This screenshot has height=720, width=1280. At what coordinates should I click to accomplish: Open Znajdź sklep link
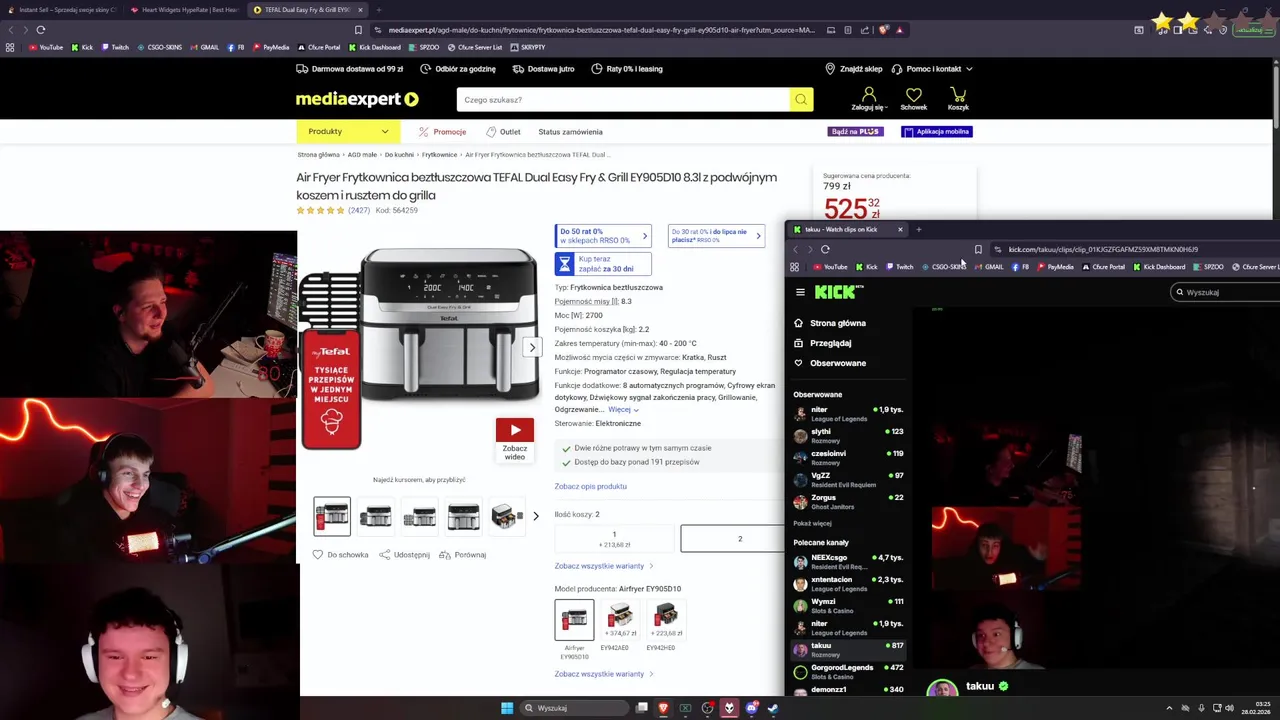click(x=853, y=69)
